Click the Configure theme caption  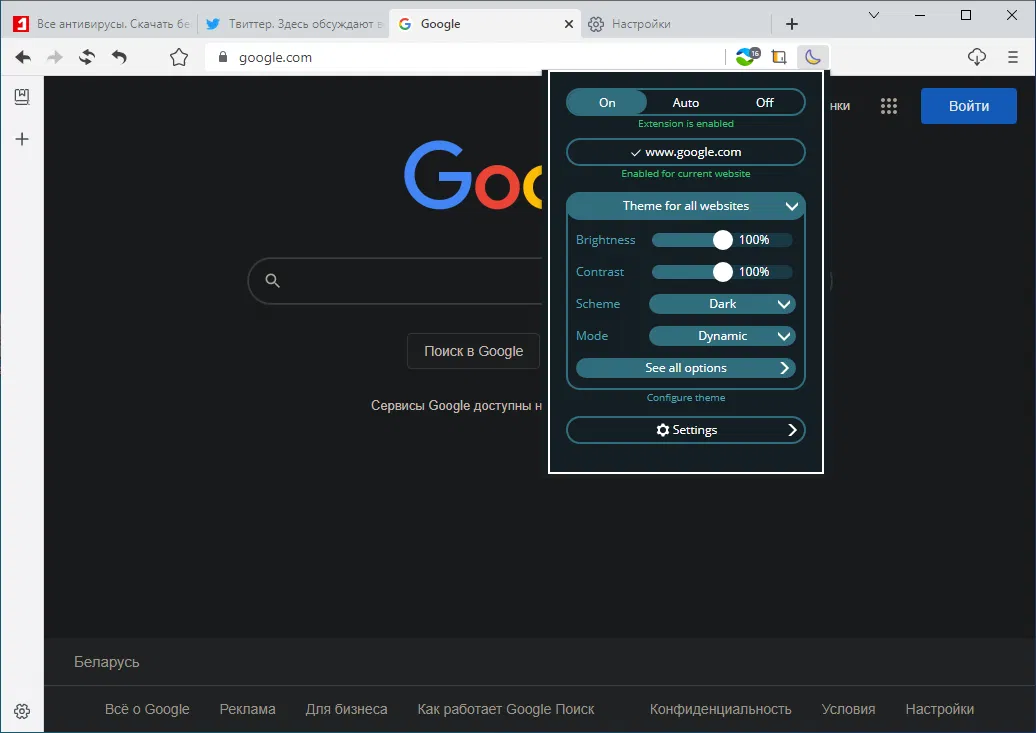(686, 398)
